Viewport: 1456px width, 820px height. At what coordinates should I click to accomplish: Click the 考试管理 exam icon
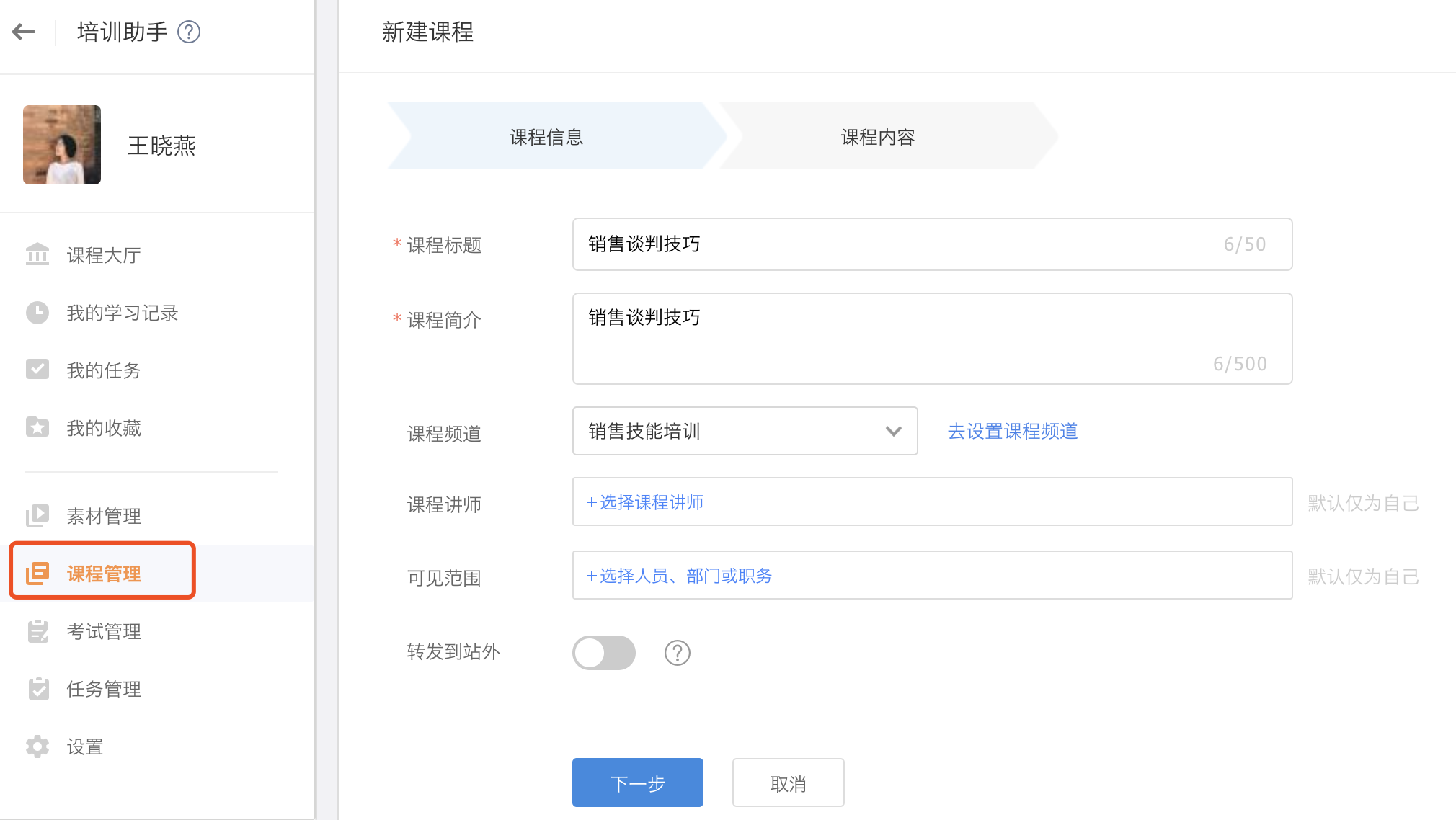[37, 631]
